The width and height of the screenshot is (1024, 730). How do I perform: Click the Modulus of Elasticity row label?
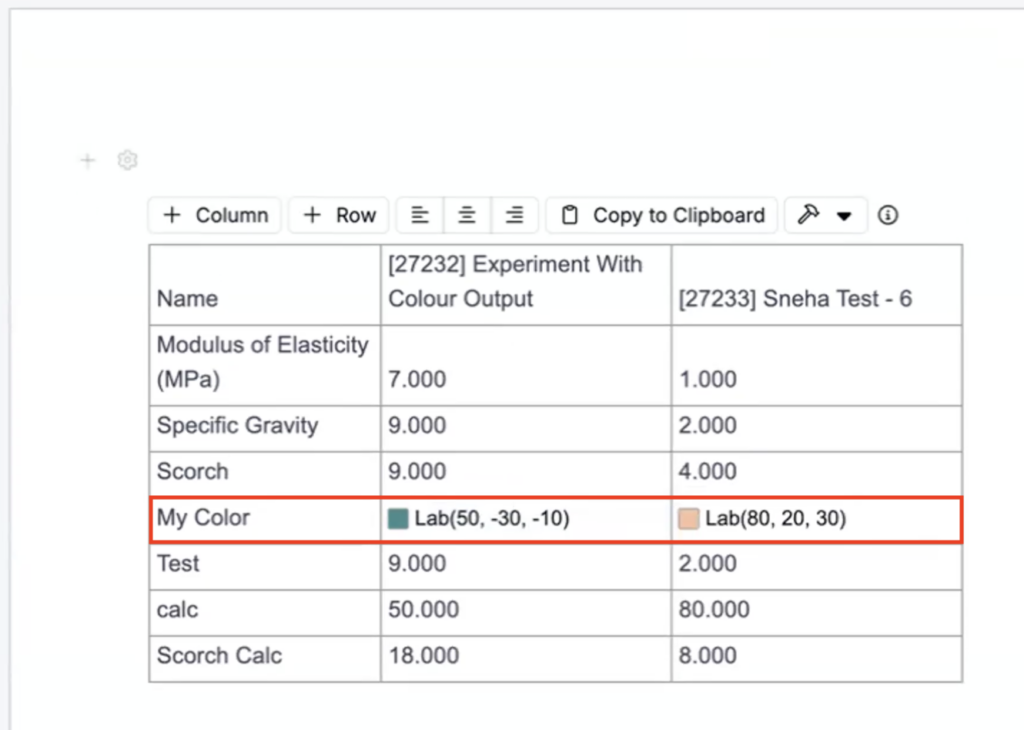[x=262, y=361]
